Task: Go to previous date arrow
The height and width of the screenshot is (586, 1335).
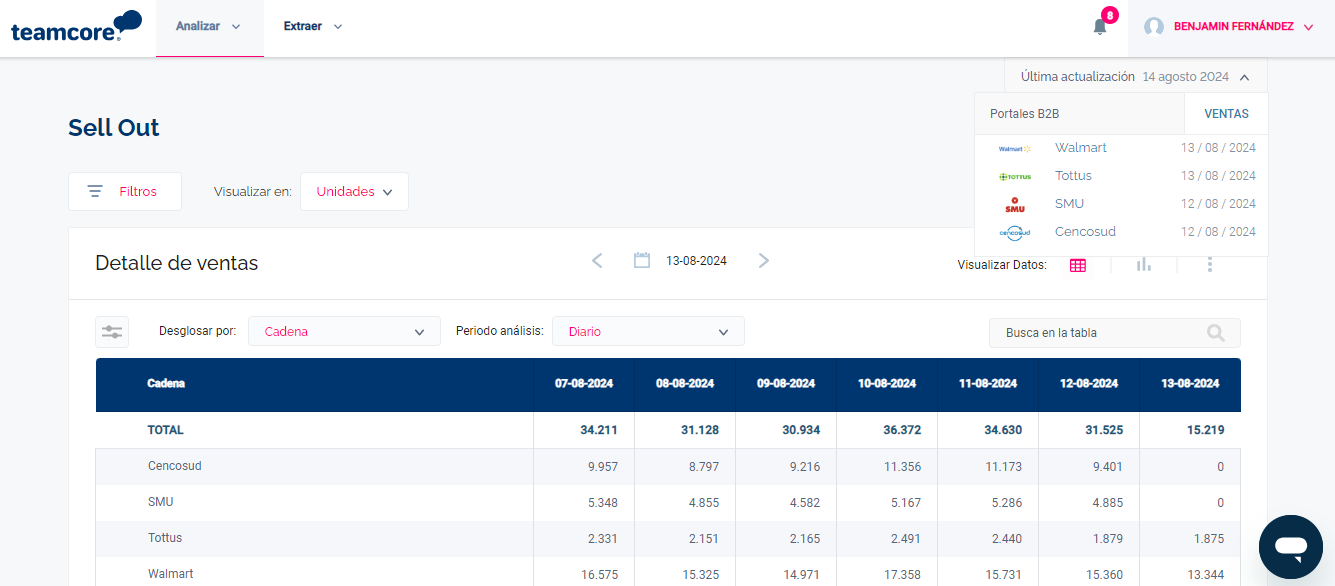Action: pos(597,261)
